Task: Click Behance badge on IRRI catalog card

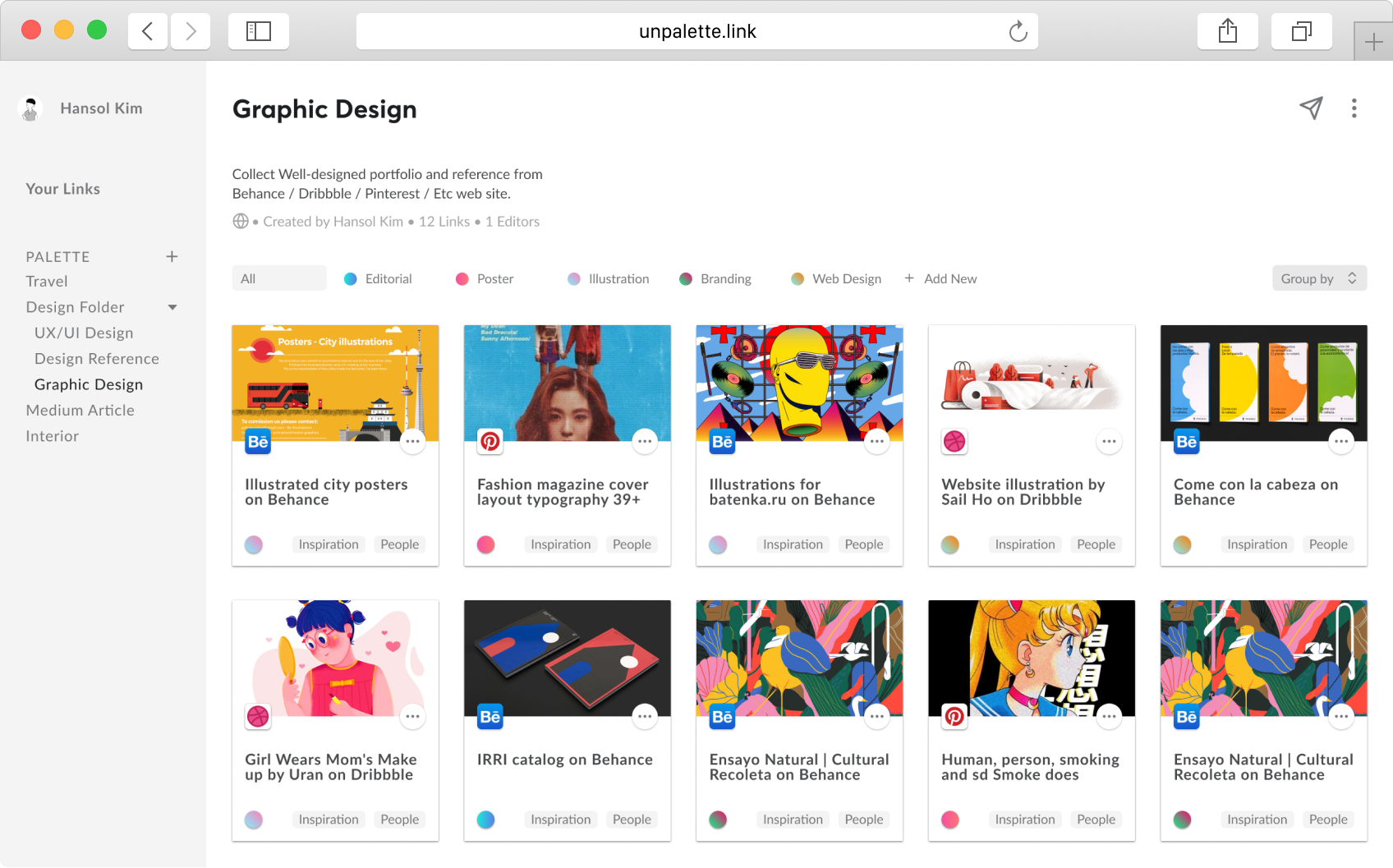Action: pos(490,717)
